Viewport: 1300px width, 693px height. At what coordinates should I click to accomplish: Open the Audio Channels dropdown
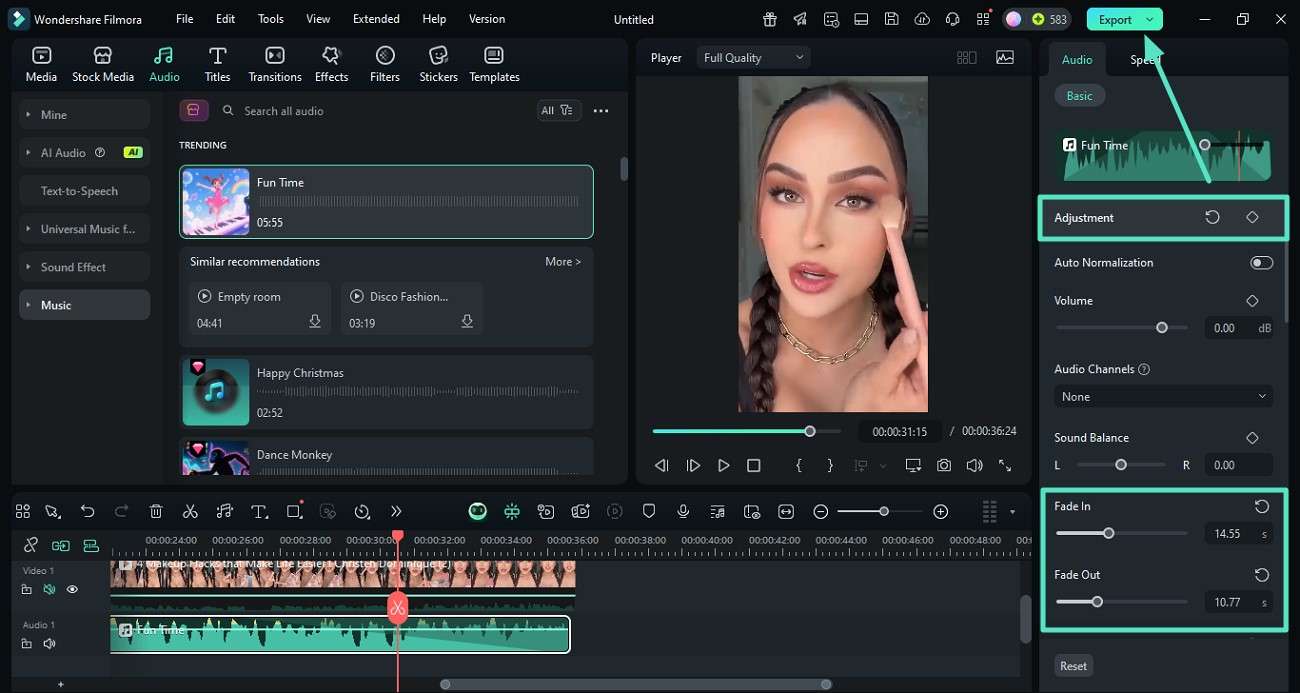1164,397
